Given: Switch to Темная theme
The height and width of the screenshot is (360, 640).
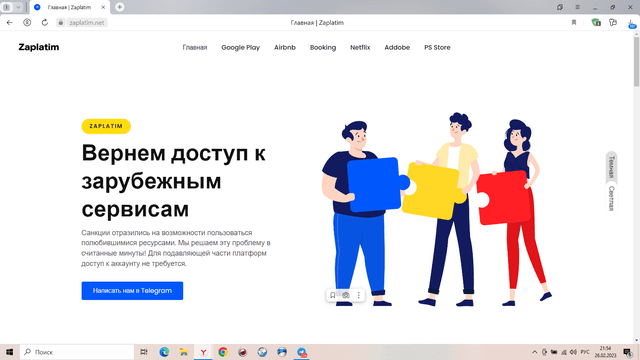Looking at the screenshot, I should pos(611,167).
